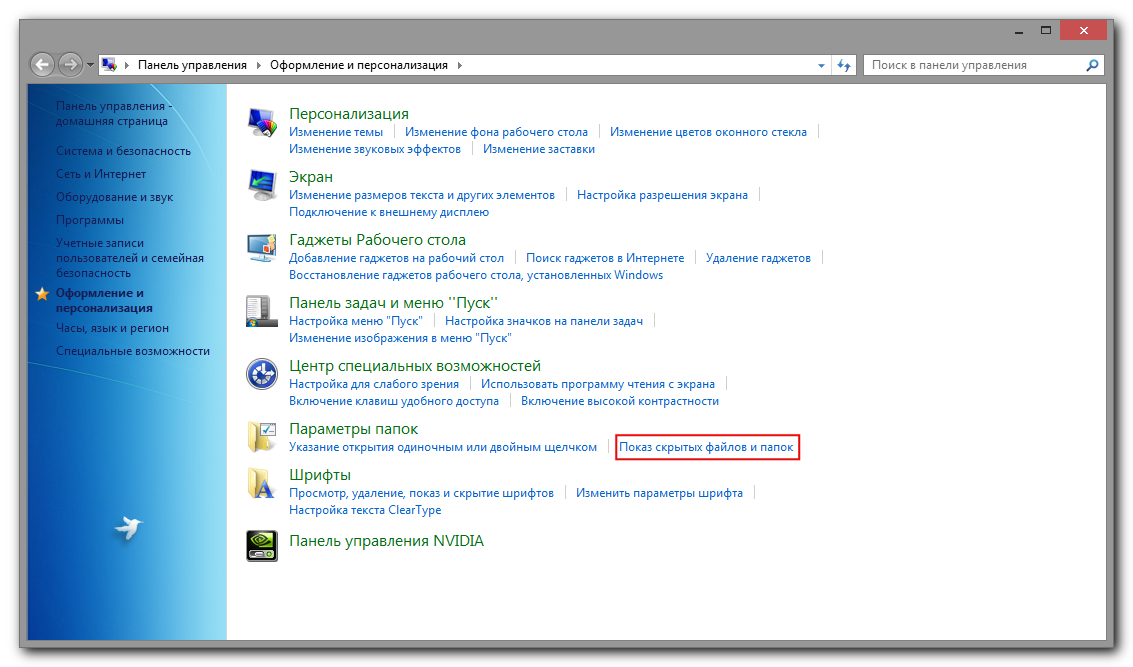The width and height of the screenshot is (1133, 667).
Task: Click the search magnifier icon
Action: coord(1092,65)
